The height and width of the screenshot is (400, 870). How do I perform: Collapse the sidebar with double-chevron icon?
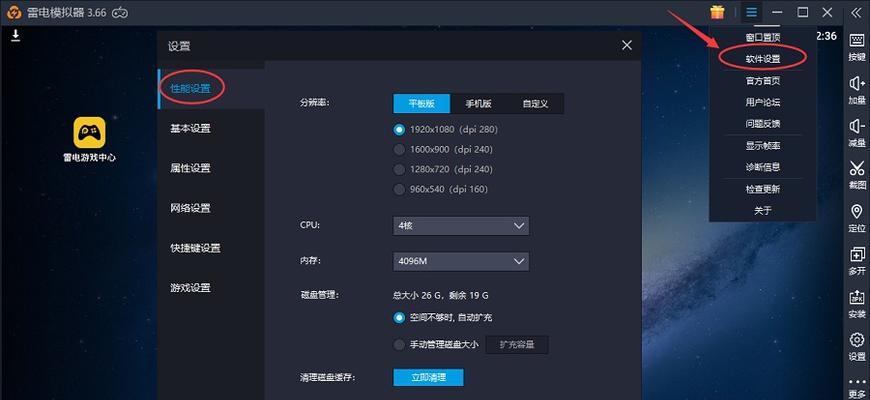click(x=856, y=12)
